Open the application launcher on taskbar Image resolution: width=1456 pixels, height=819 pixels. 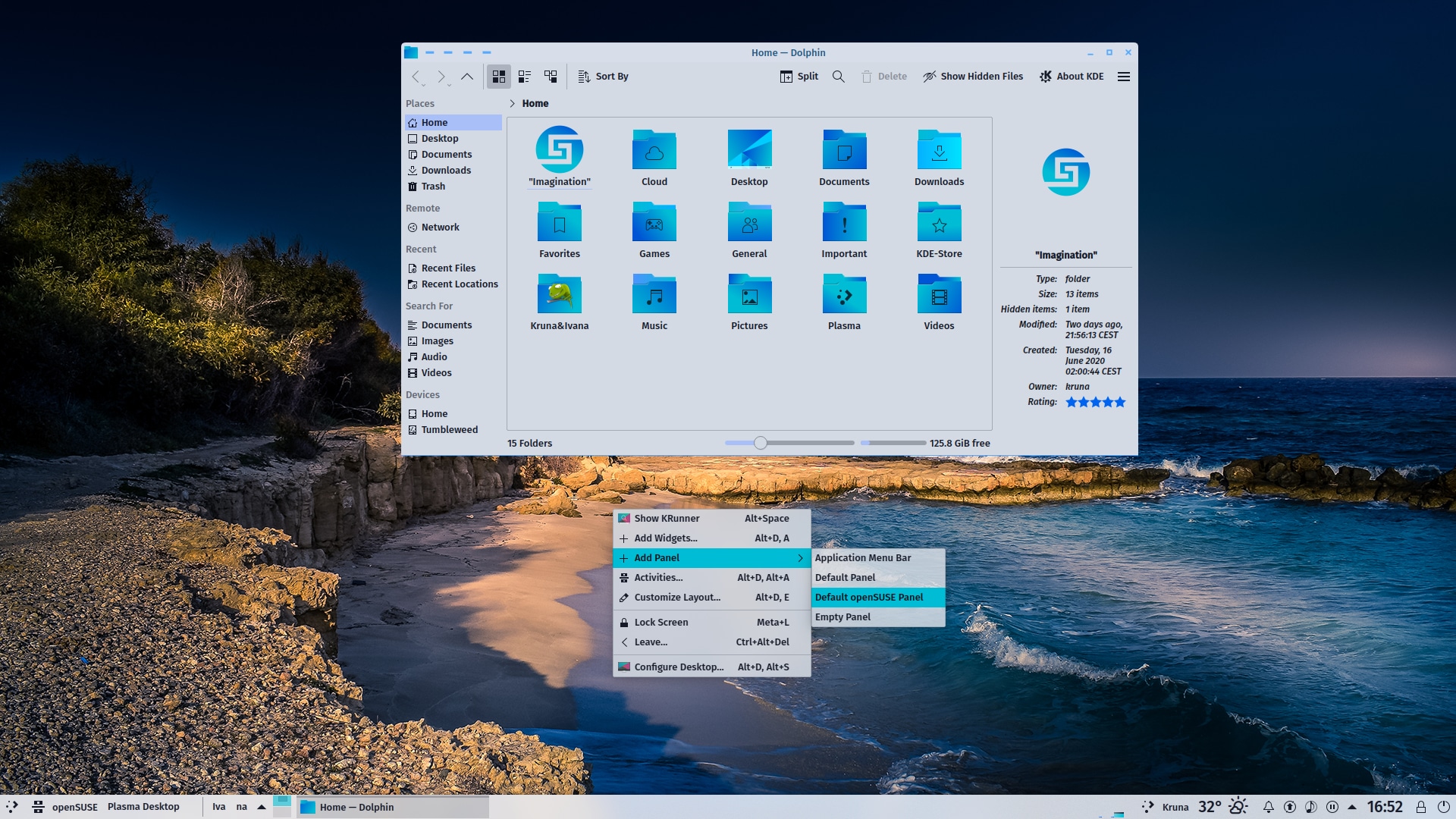pos(12,807)
